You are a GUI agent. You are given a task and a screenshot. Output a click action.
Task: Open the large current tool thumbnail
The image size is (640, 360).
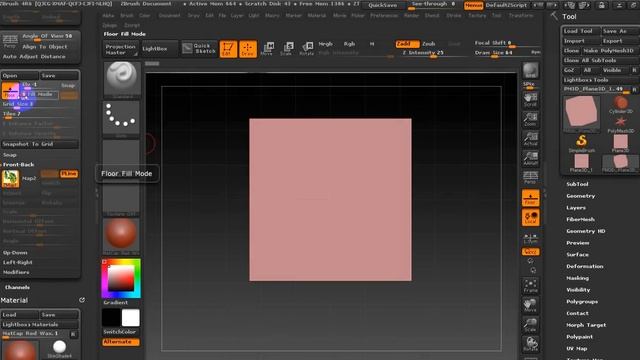point(582,114)
